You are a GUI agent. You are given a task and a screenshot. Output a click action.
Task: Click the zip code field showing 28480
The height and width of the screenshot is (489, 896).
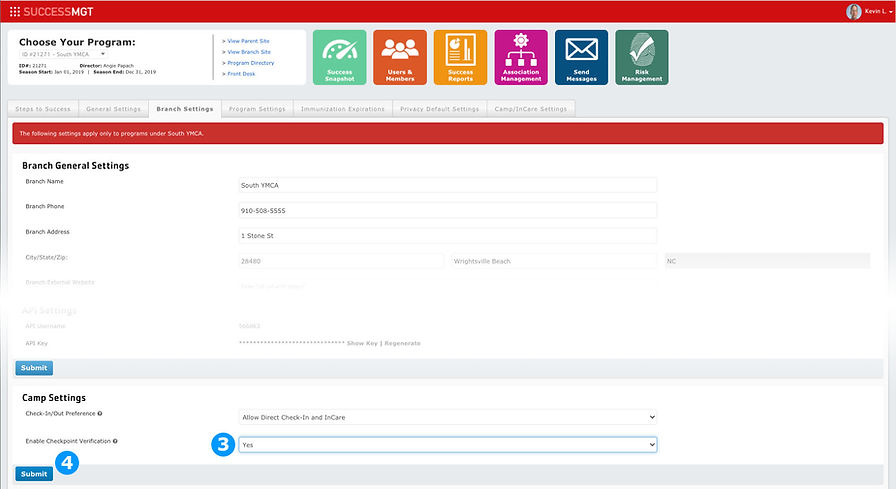point(341,261)
